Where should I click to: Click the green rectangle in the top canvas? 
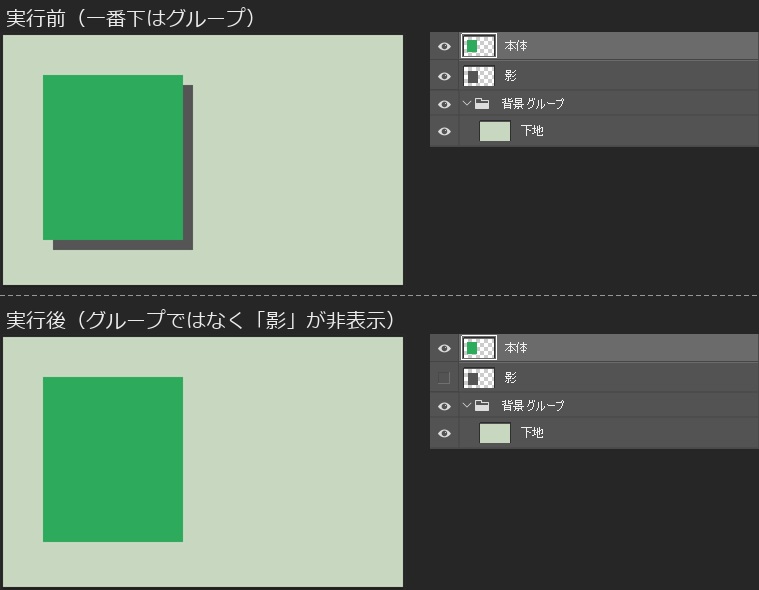[x=113, y=157]
